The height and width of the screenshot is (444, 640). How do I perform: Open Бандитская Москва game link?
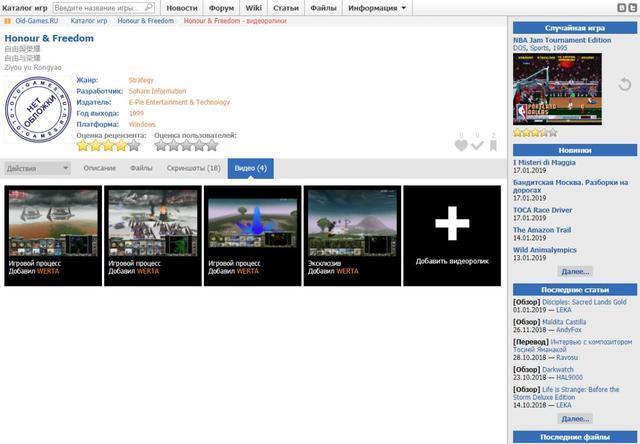coord(570,186)
